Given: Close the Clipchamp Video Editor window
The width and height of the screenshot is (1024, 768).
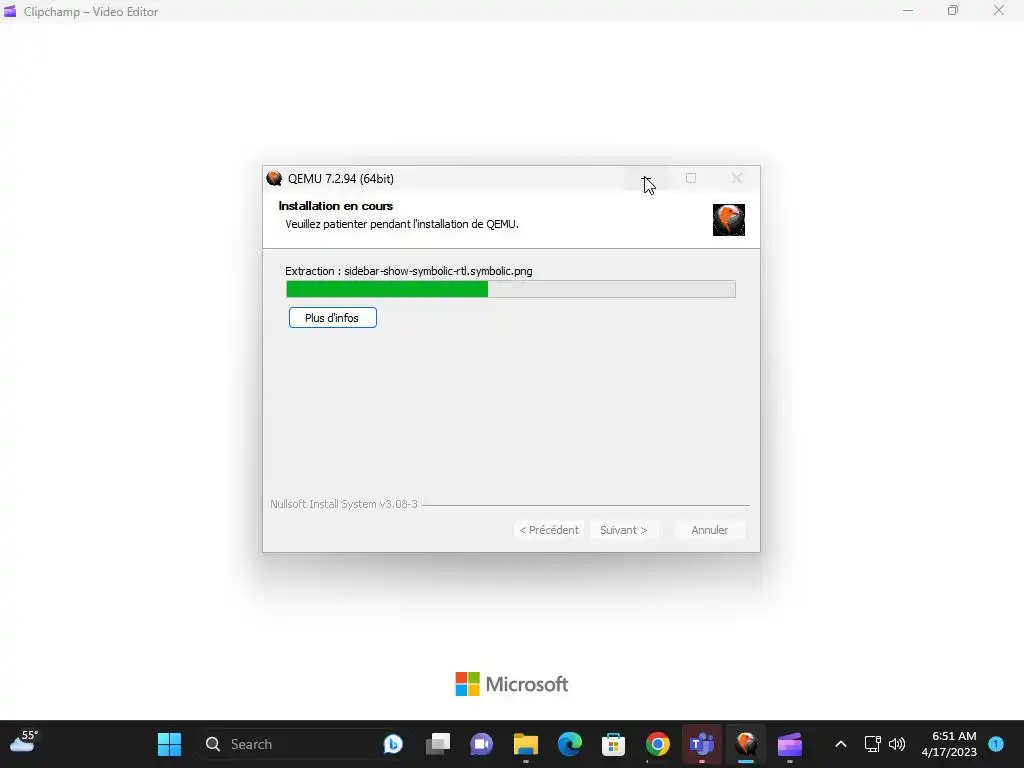Looking at the screenshot, I should coord(999,11).
